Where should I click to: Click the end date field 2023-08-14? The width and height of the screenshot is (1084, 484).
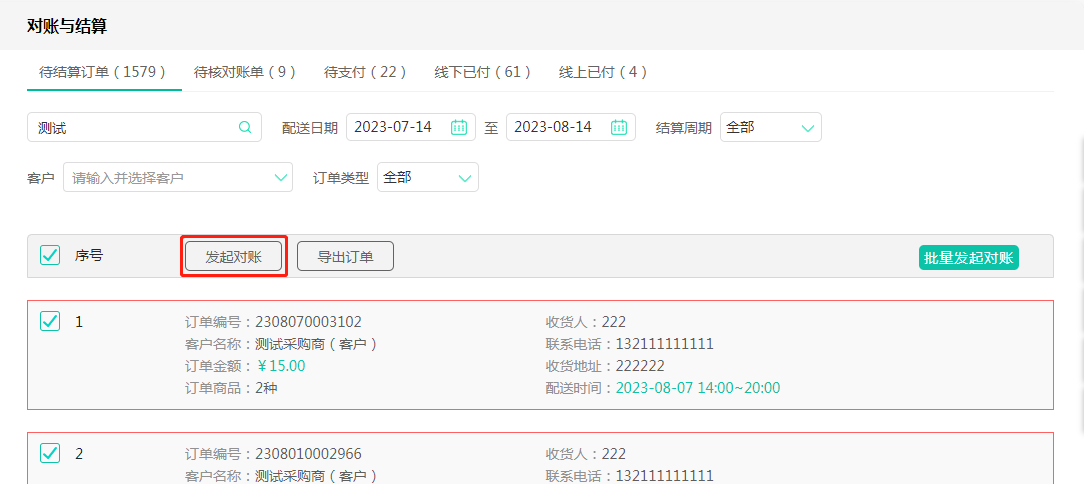(x=555, y=127)
